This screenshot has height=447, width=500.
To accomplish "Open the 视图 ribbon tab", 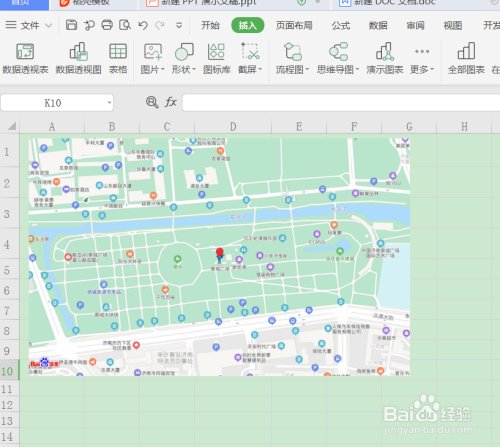I will pyautogui.click(x=453, y=25).
